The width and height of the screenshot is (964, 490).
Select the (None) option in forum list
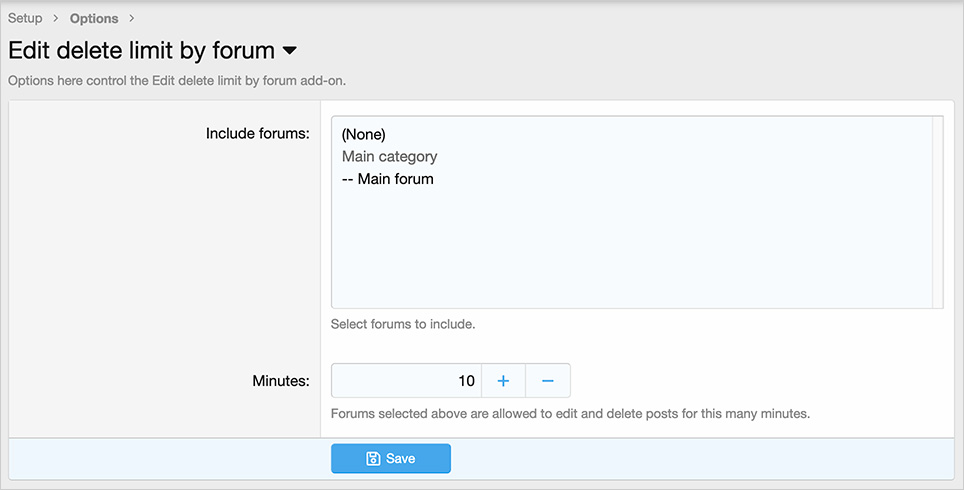pos(363,135)
